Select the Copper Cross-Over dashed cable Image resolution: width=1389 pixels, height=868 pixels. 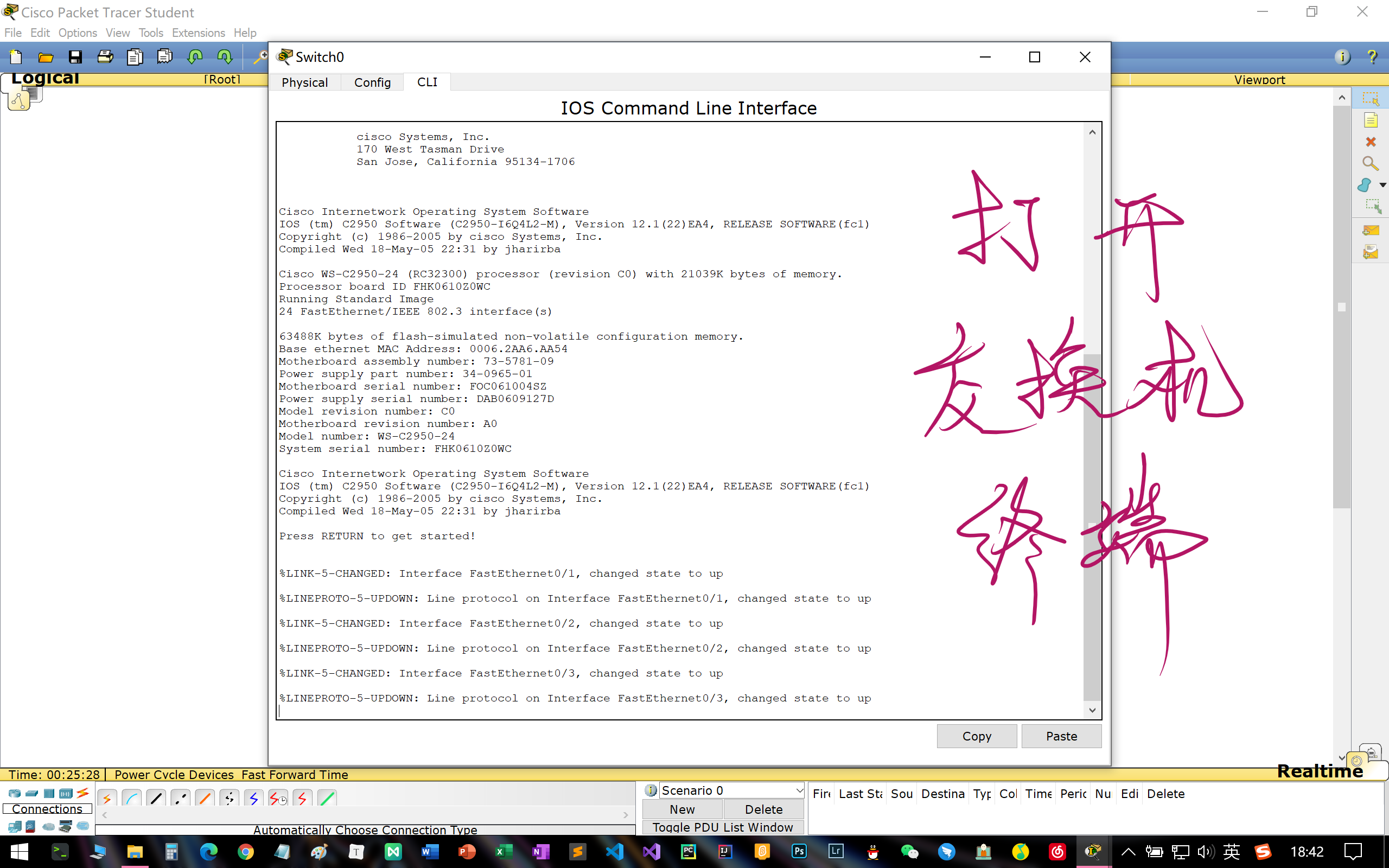(180, 798)
